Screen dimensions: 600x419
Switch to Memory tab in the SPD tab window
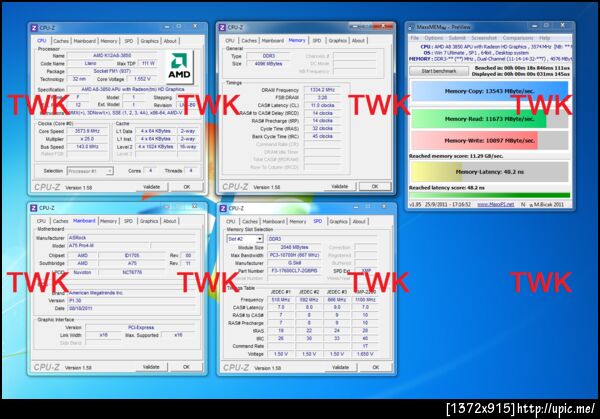tap(298, 222)
